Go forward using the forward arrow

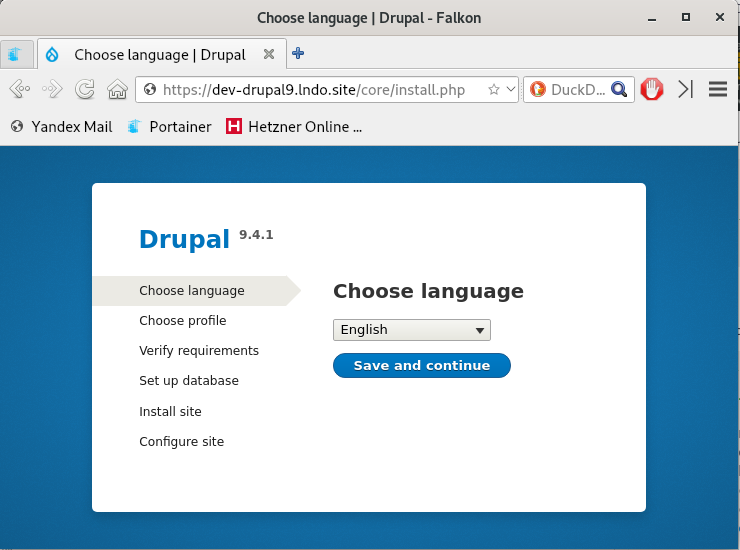pyautogui.click(x=52, y=89)
